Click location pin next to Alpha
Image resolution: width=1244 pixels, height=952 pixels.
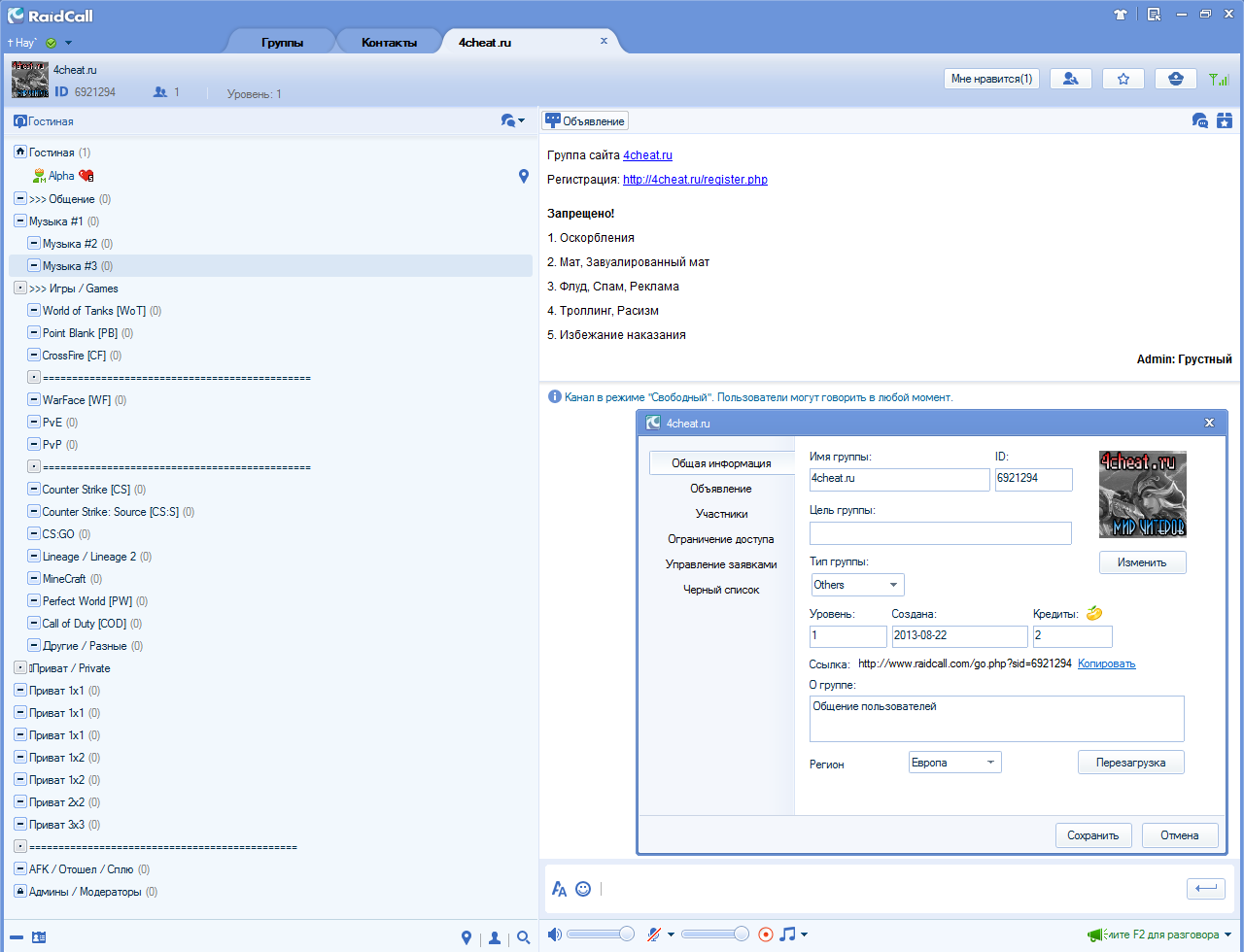point(524,176)
